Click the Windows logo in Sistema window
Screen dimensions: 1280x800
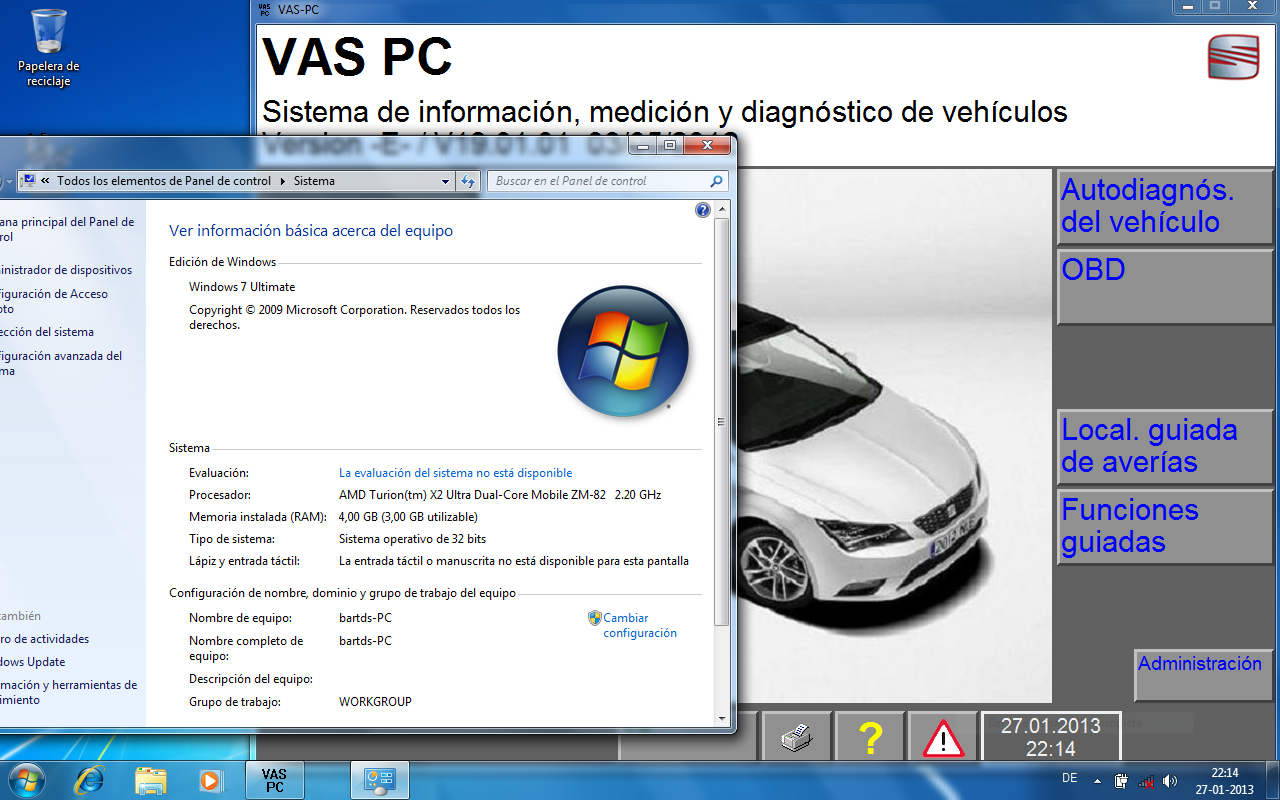[x=623, y=351]
